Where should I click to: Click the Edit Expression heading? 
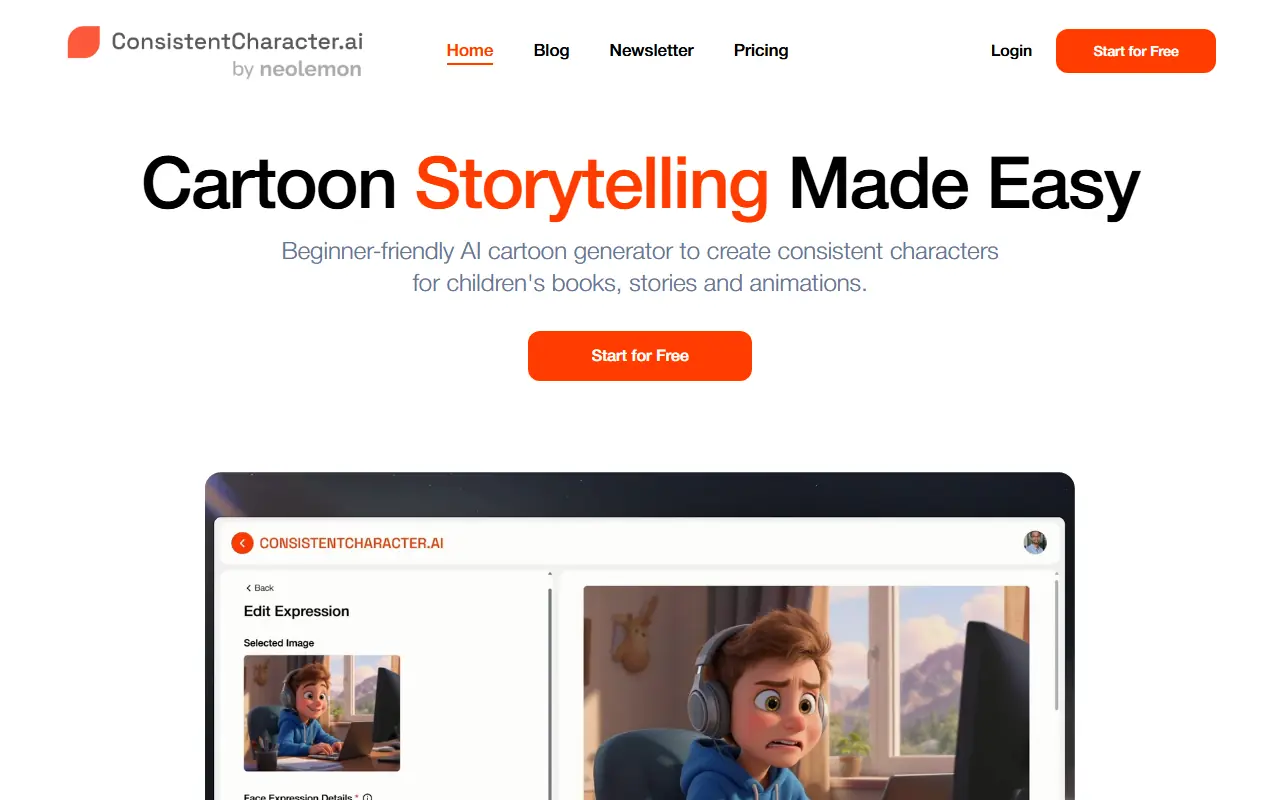pos(297,611)
